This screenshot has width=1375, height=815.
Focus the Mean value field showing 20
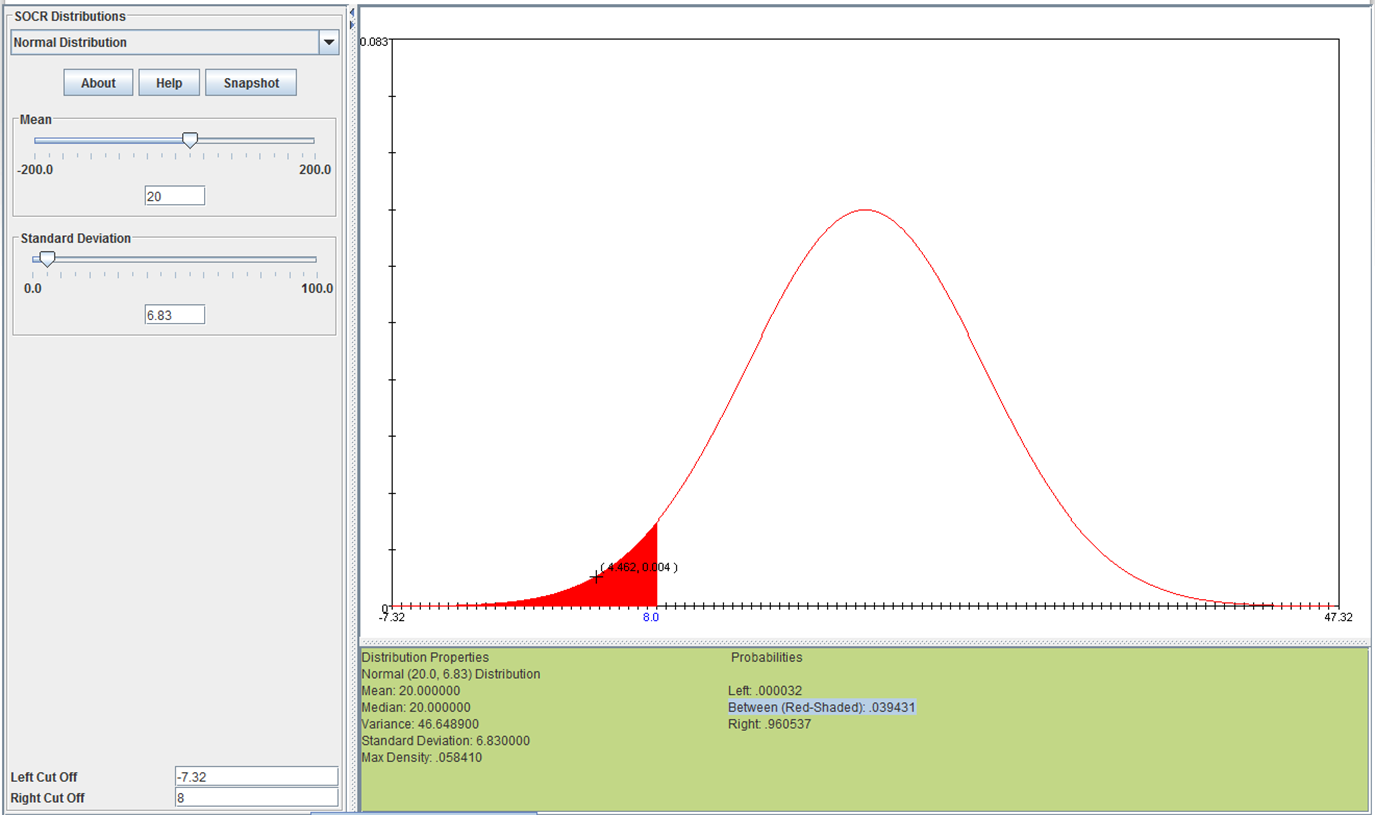(175, 197)
